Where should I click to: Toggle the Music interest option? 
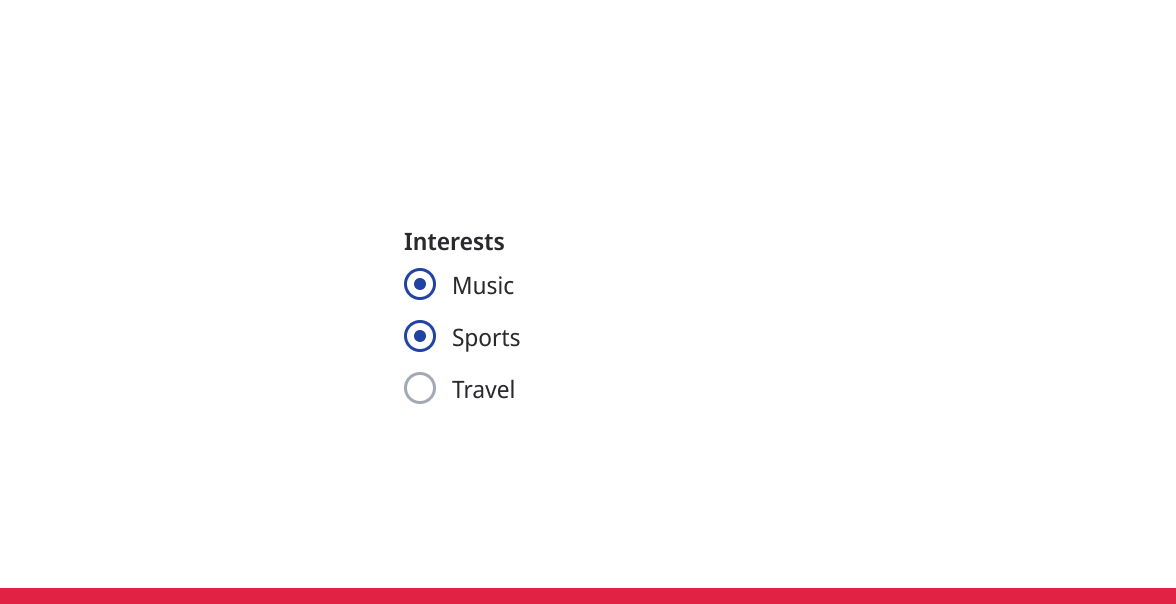pyautogui.click(x=420, y=285)
